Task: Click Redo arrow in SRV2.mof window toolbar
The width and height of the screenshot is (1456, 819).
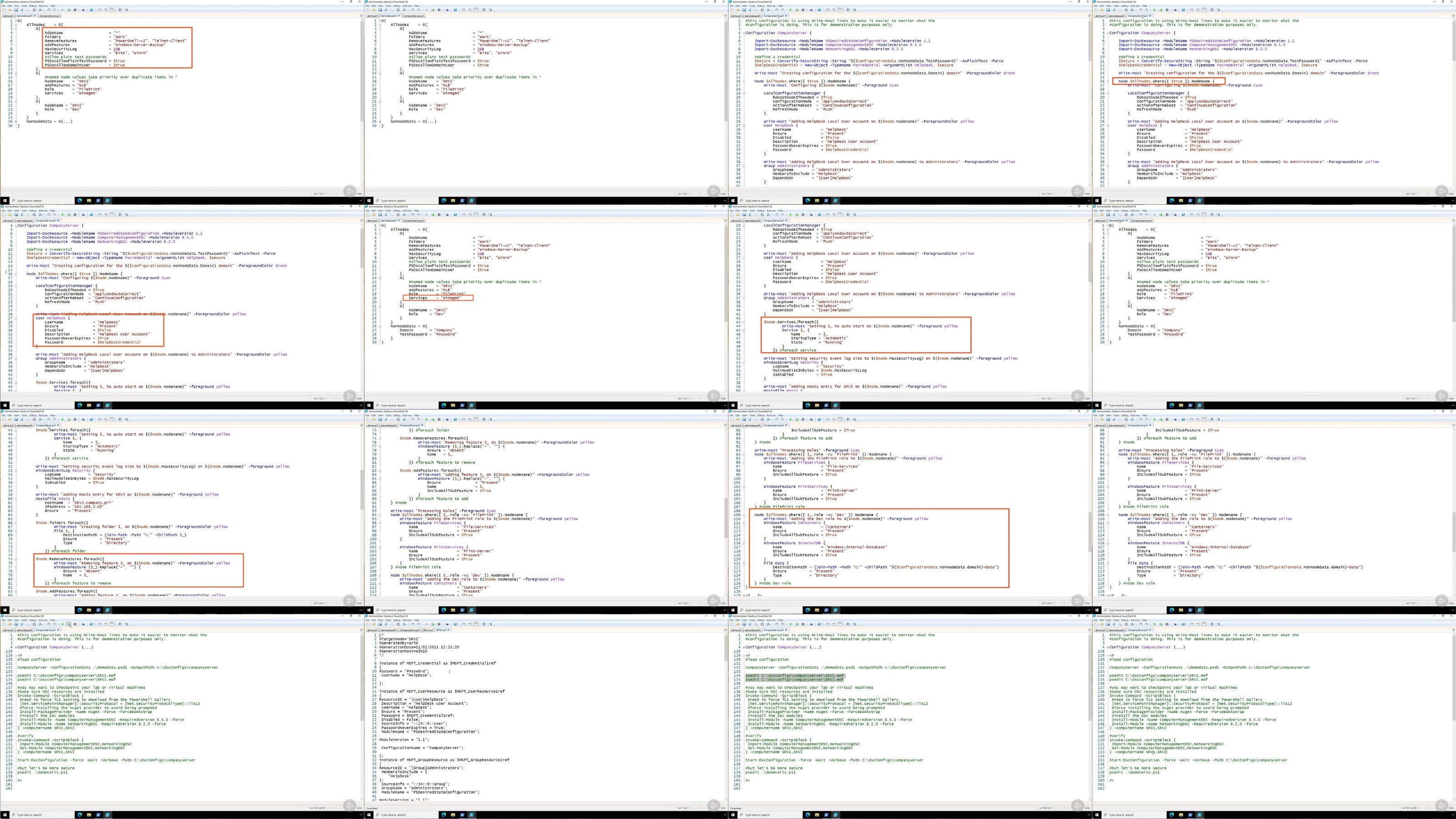Action: [x=419, y=624]
